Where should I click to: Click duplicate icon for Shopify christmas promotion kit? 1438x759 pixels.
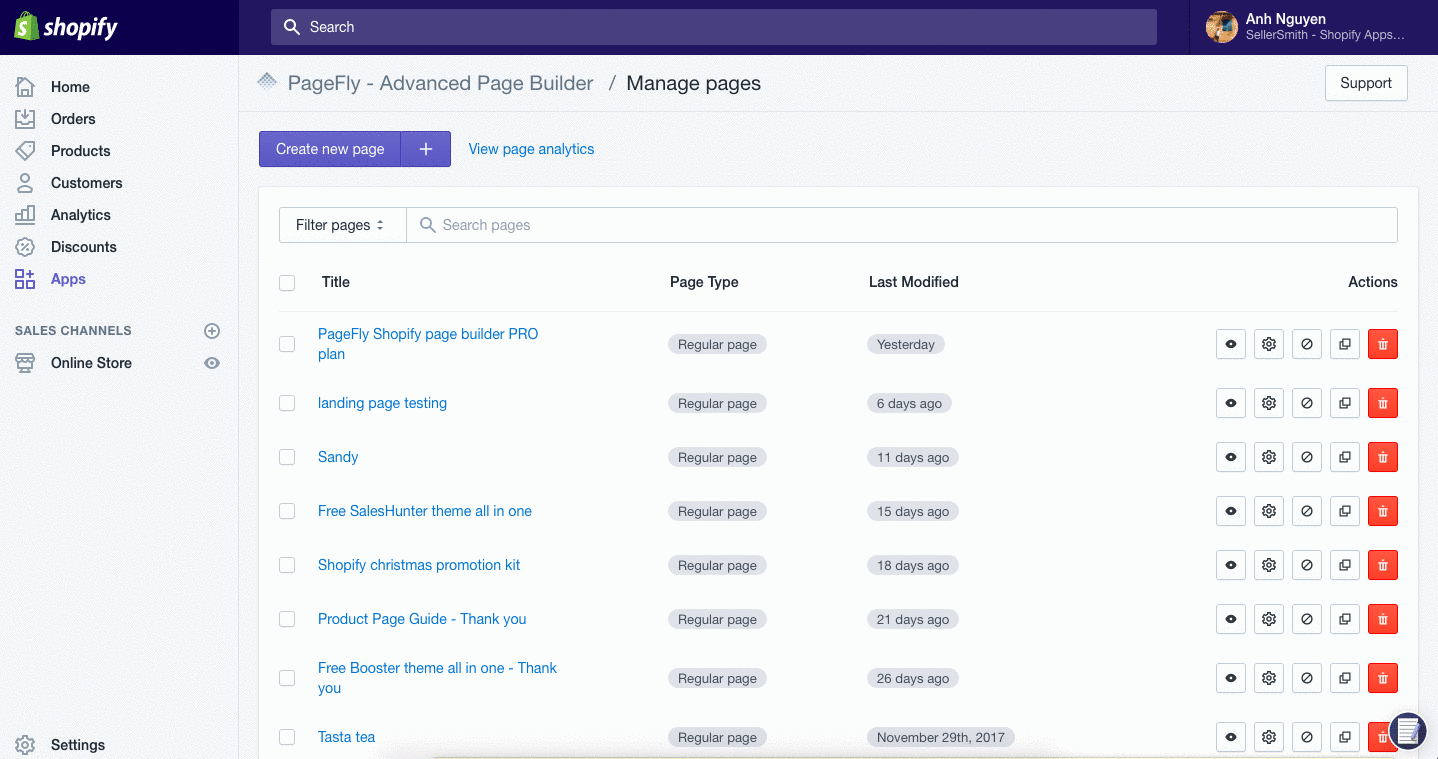(x=1345, y=565)
